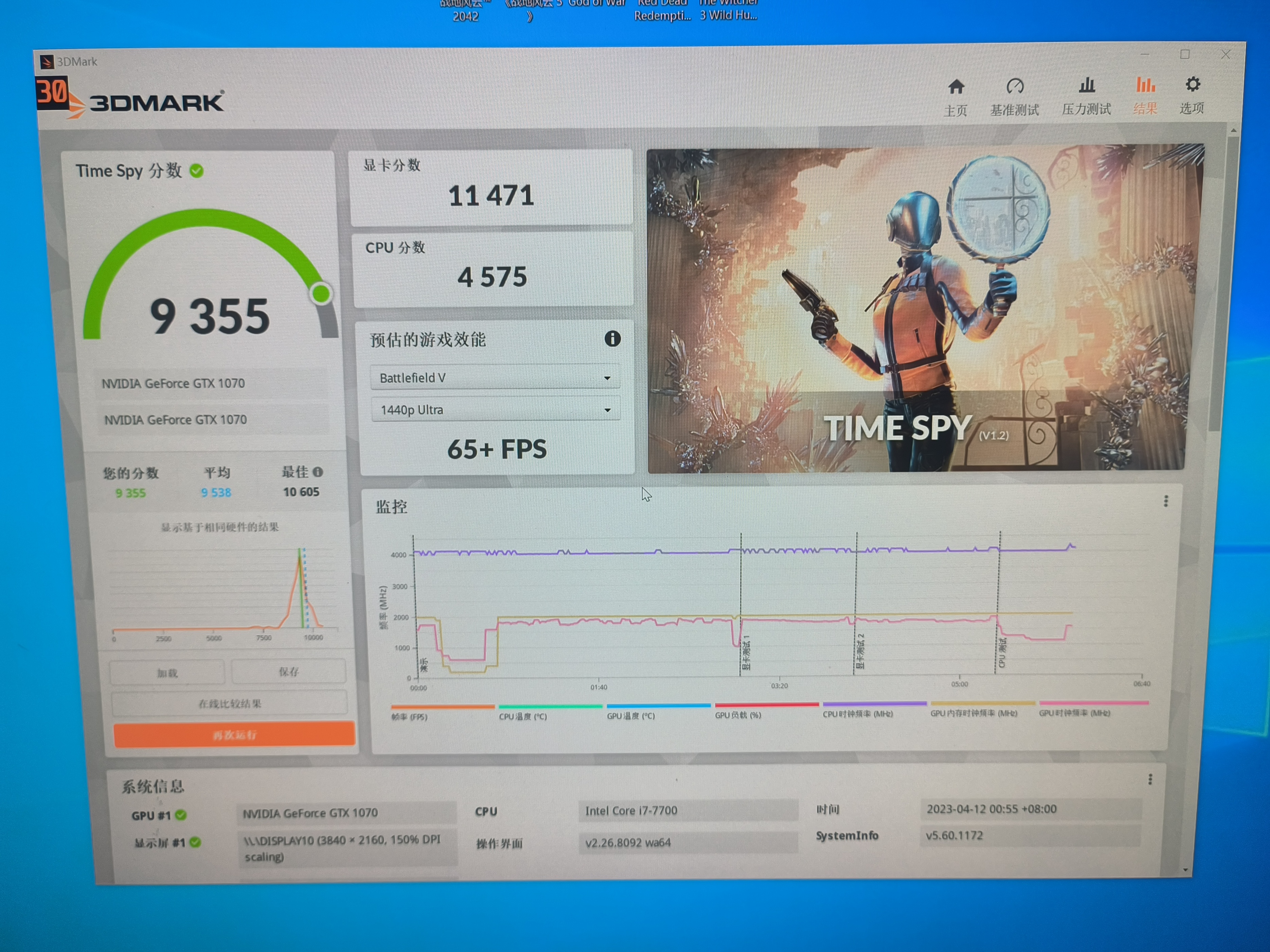Click the 在线比较结果 compare online button

click(x=230, y=703)
